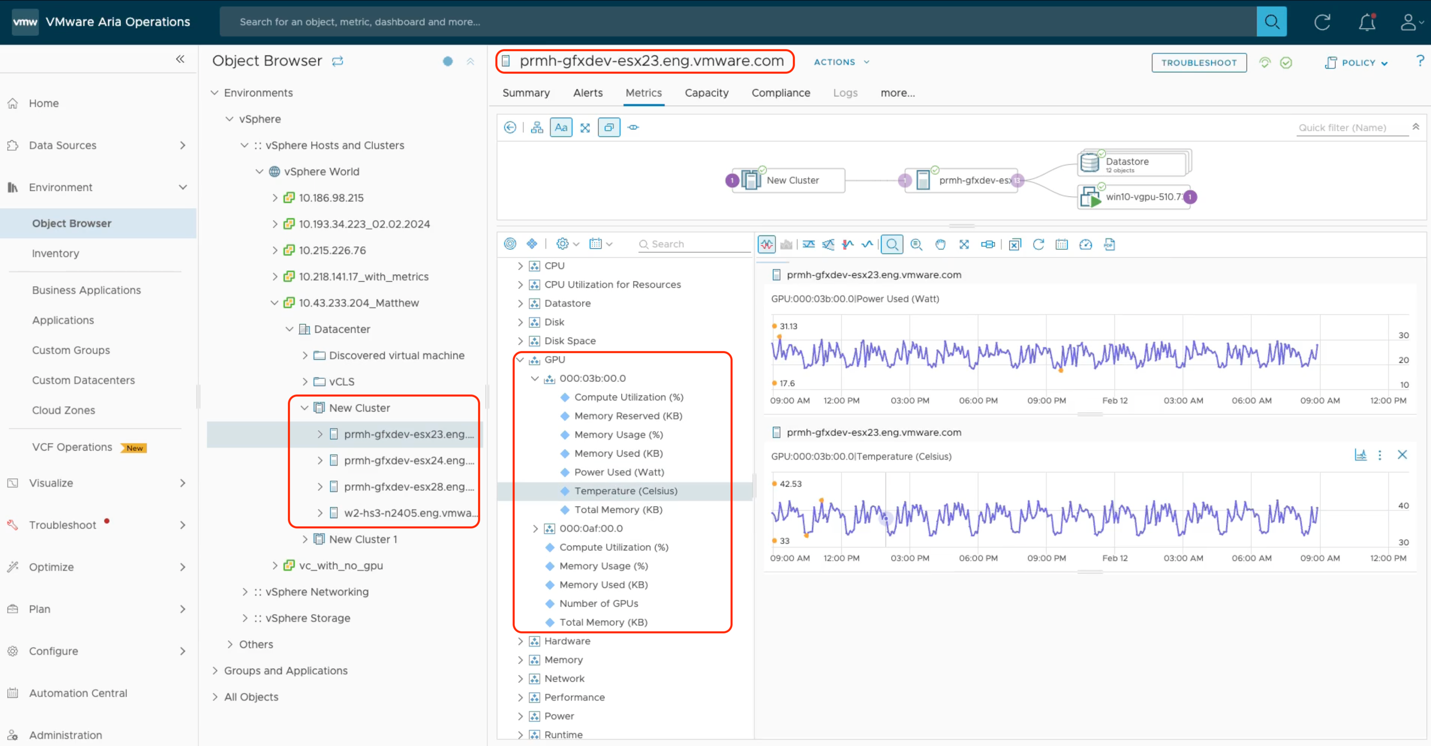Select Power Used (Watt) metric
The height and width of the screenshot is (746, 1431).
coord(619,472)
